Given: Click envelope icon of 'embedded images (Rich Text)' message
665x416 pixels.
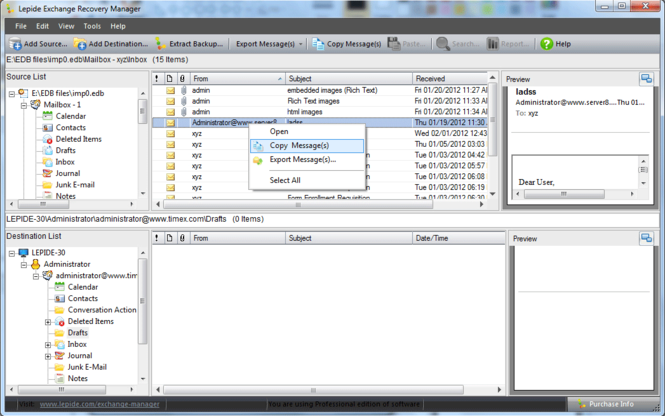Looking at the screenshot, I should 170,90.
